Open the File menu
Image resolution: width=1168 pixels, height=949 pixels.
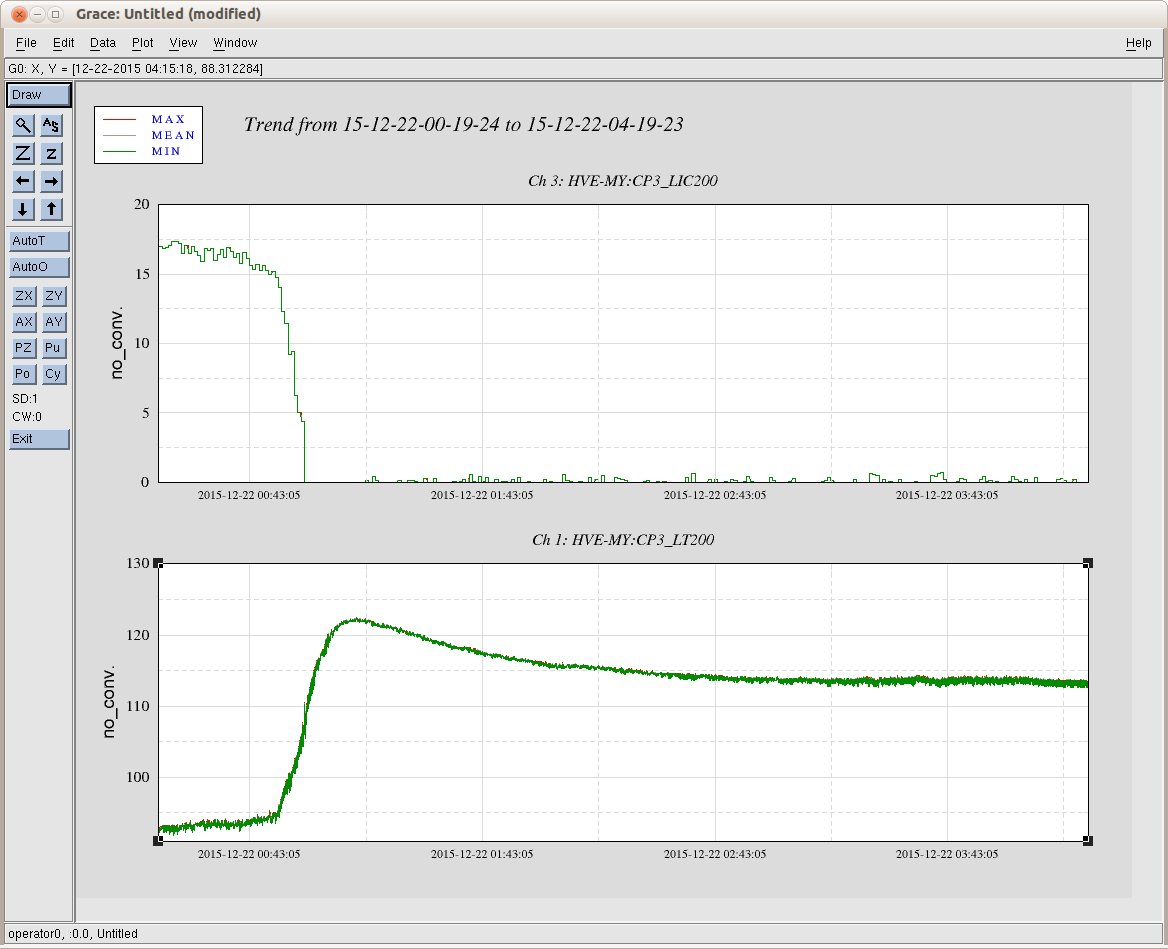click(x=26, y=43)
